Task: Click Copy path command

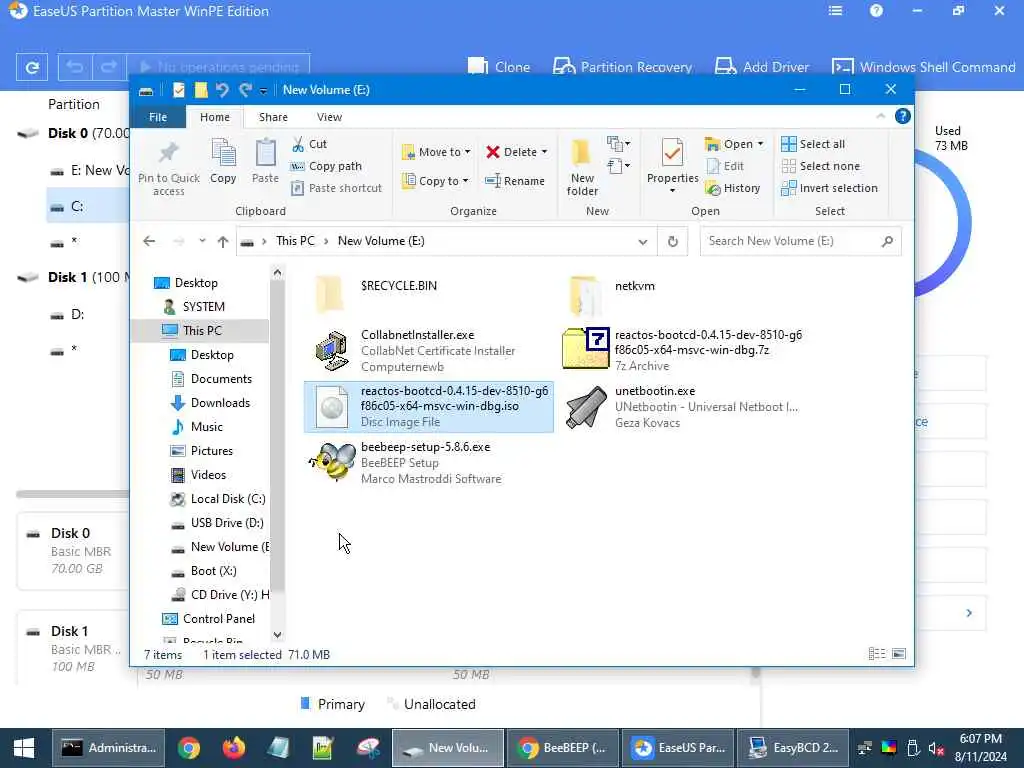Action: (327, 167)
